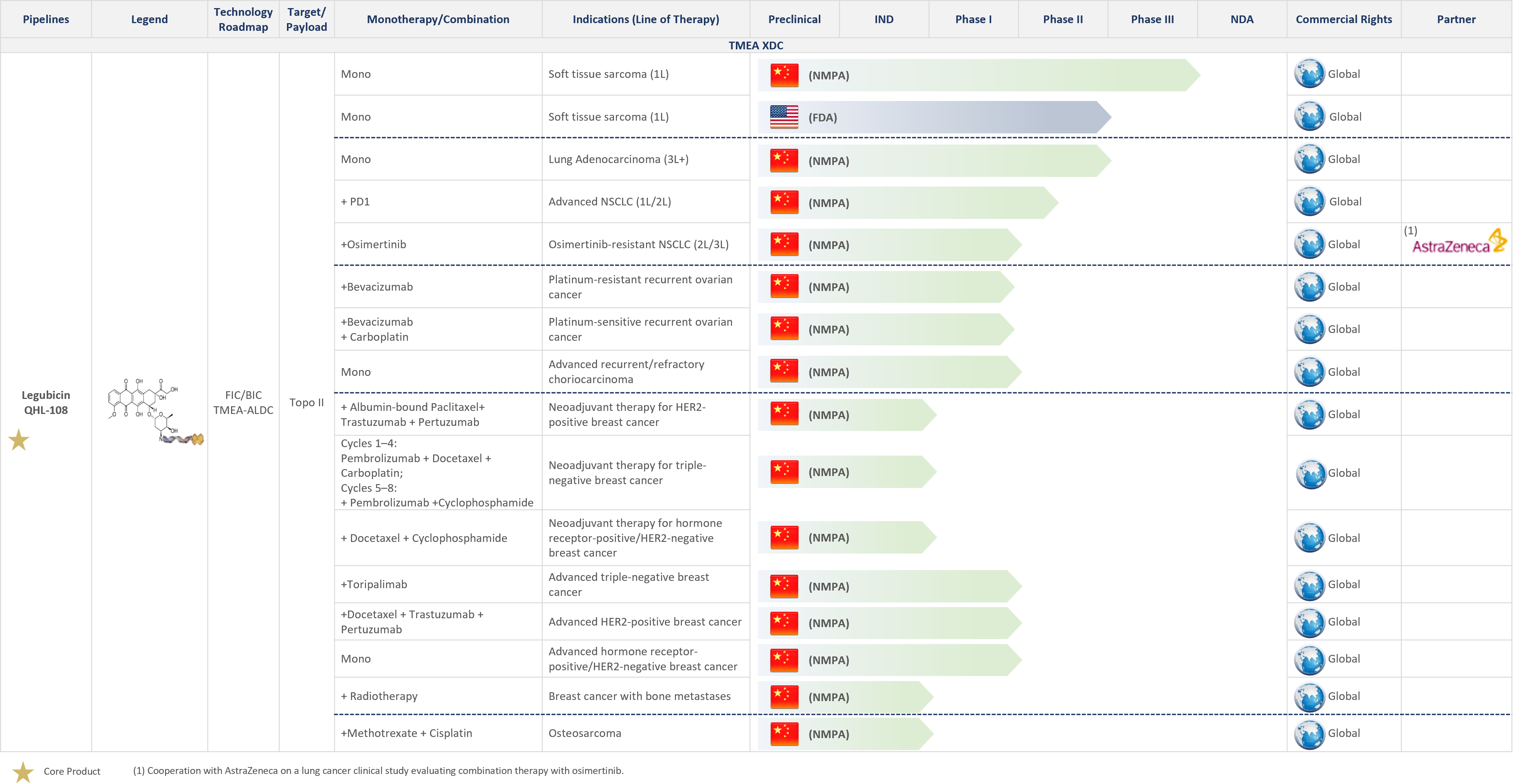Select China flag for +Toripalimab row
The width and height of the screenshot is (1513, 784).
tap(784, 585)
